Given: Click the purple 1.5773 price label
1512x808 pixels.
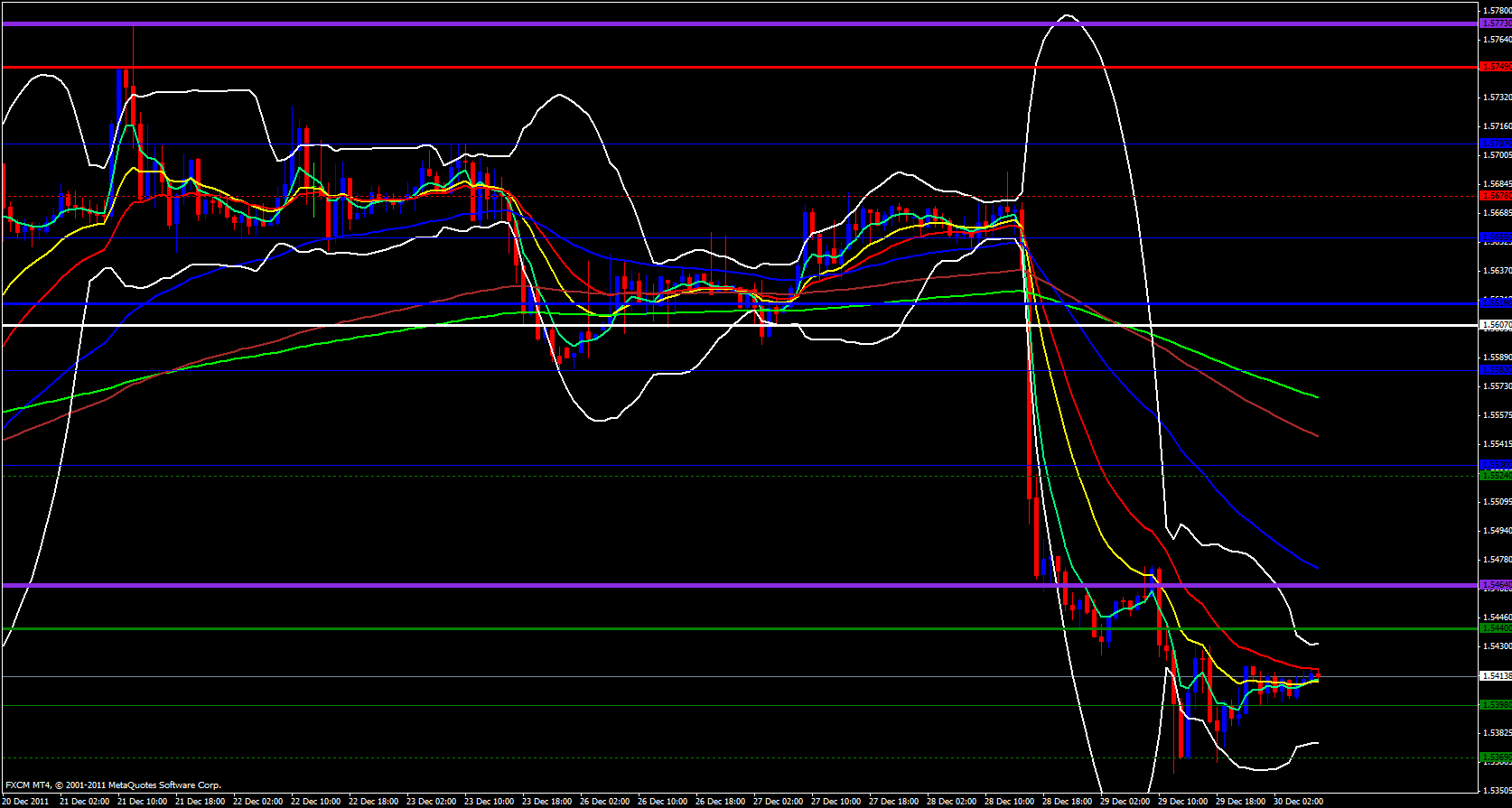Looking at the screenshot, I should click(x=1495, y=23).
